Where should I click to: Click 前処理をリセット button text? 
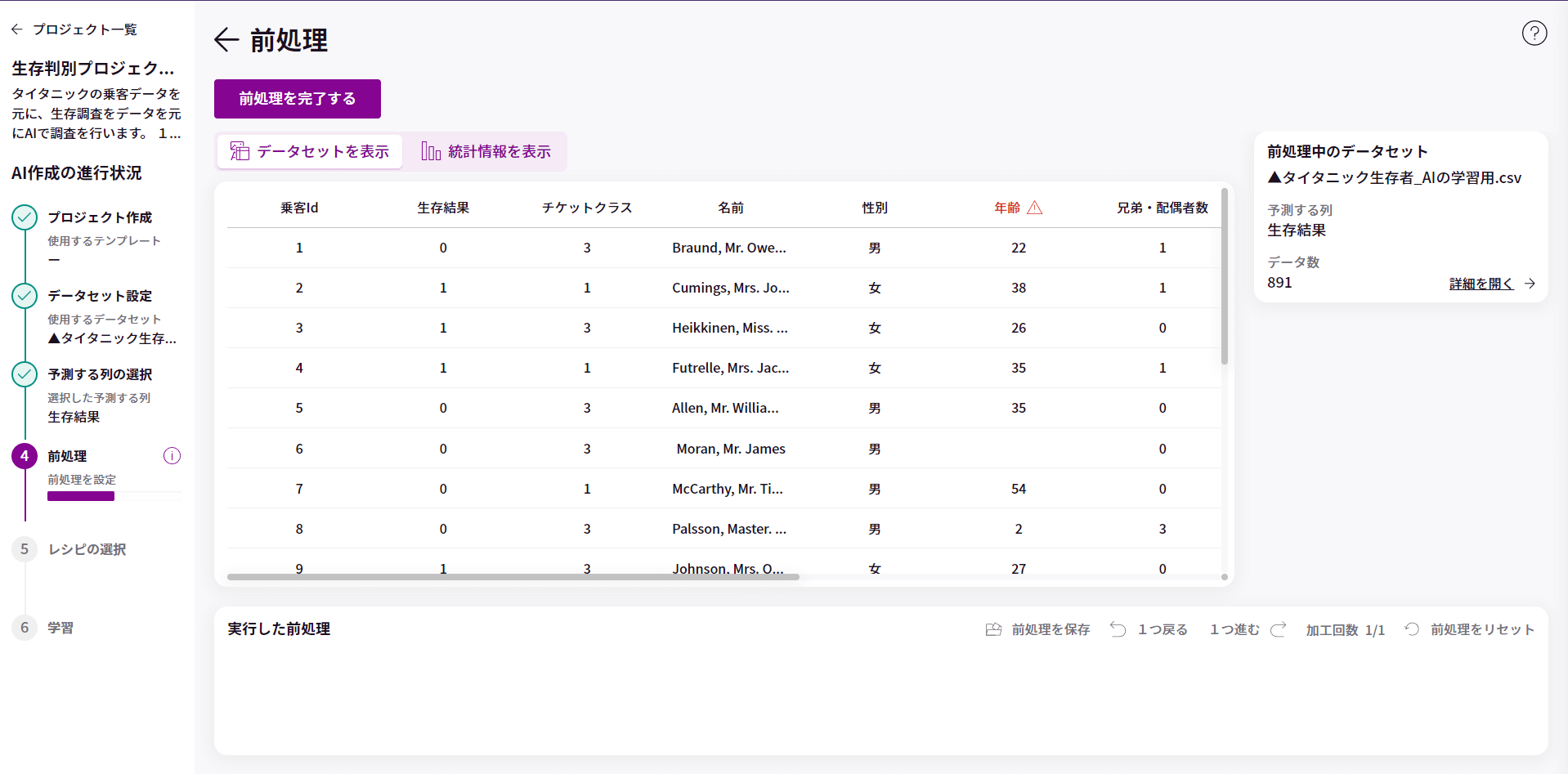1482,629
